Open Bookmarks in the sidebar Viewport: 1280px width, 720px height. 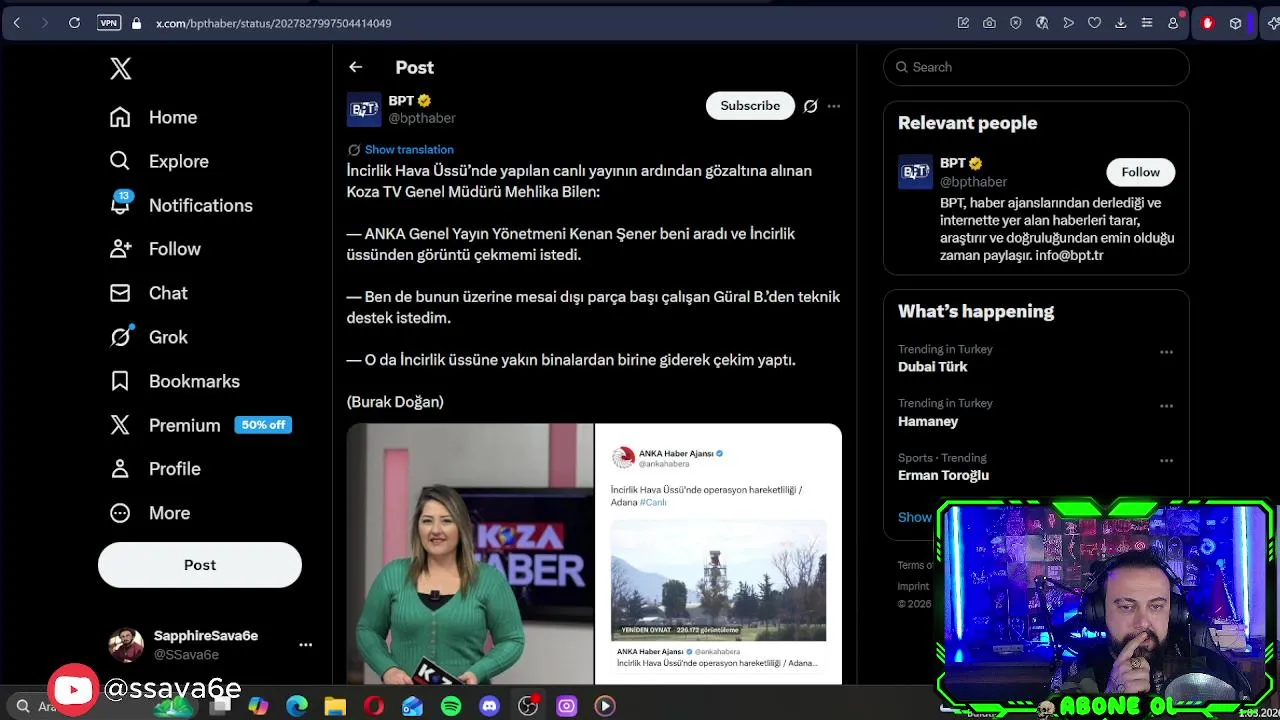pyautogui.click(x=175, y=381)
